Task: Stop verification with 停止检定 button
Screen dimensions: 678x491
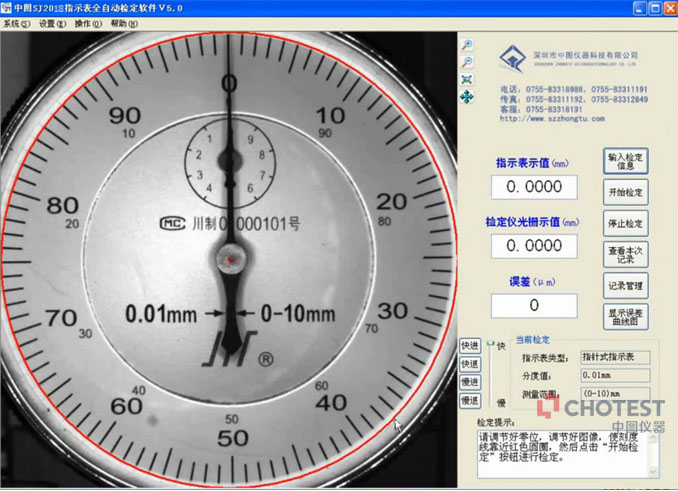Action: [626, 223]
